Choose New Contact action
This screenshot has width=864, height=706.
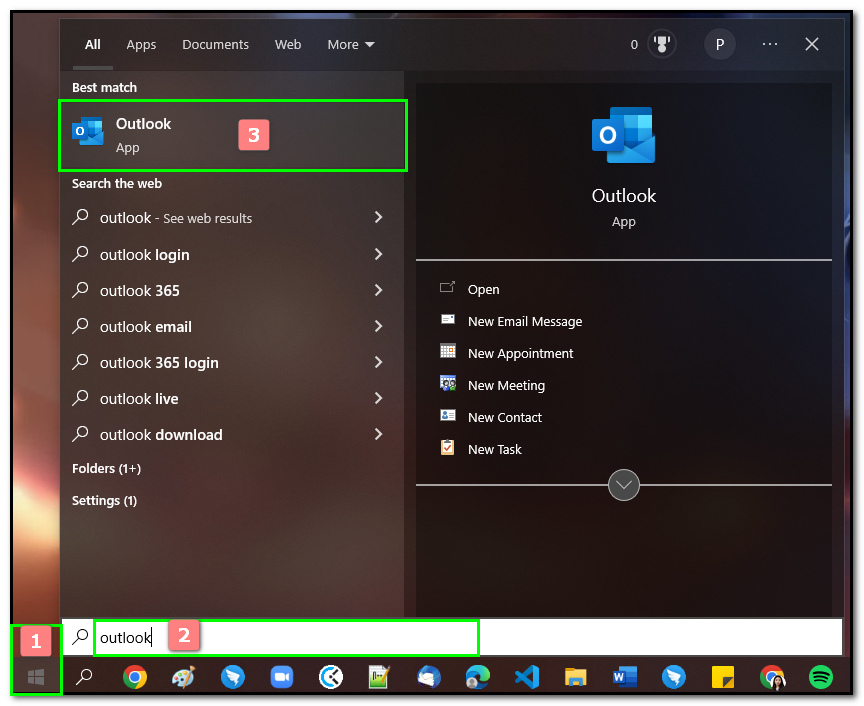point(505,417)
